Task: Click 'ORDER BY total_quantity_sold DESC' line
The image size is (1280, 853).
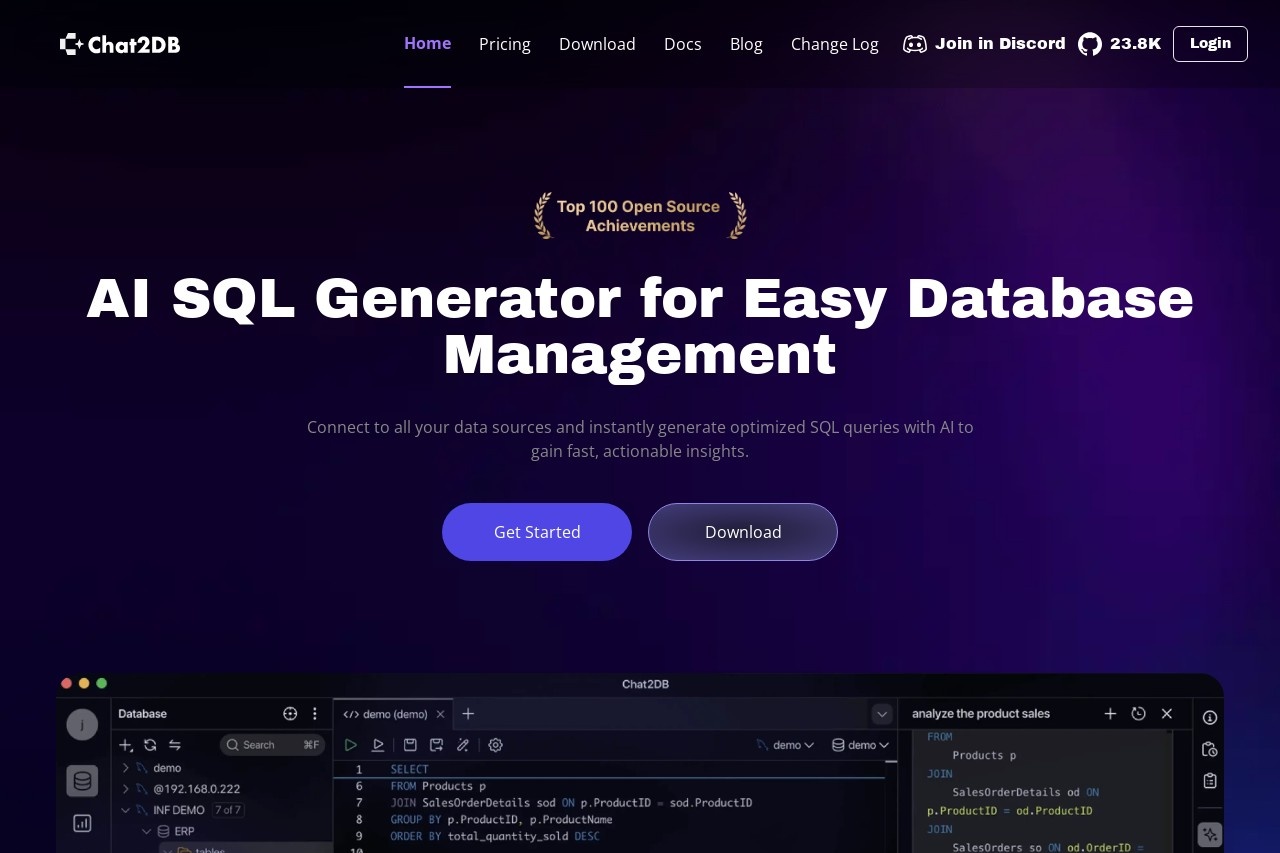Action: coord(495,836)
